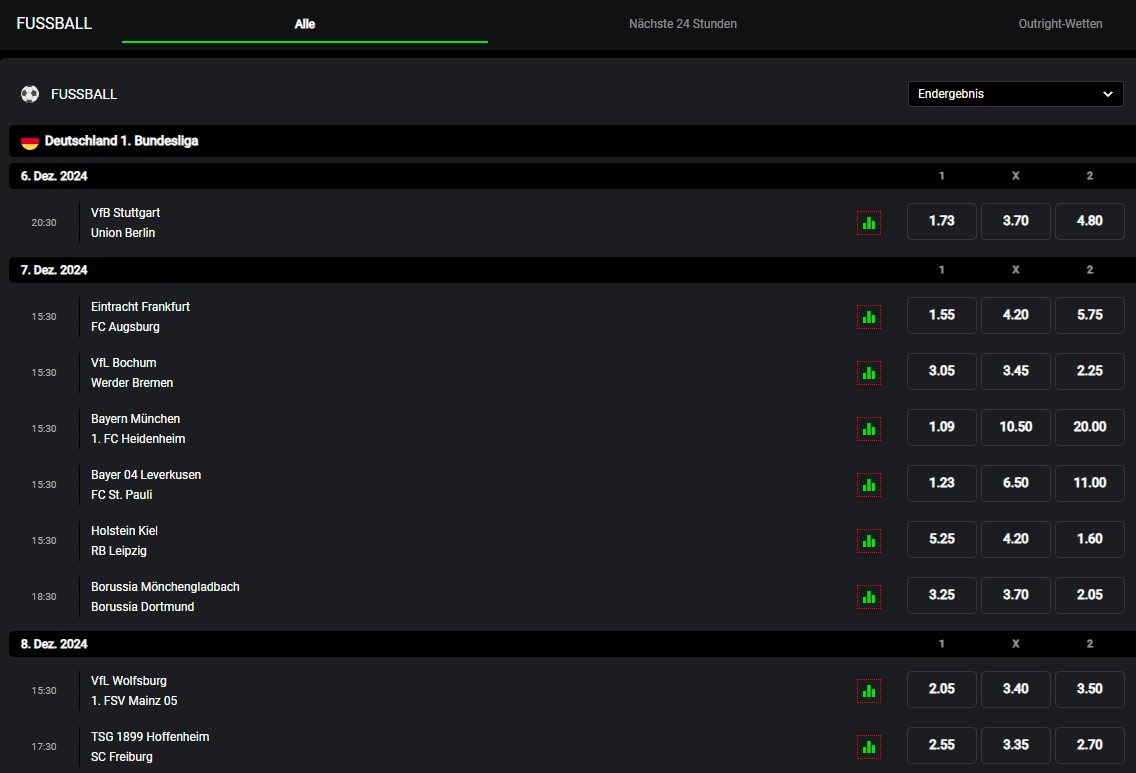The image size is (1136, 773).
Task: Select odds 1.60 for RB Leipzig away win
Action: pyautogui.click(x=1090, y=539)
